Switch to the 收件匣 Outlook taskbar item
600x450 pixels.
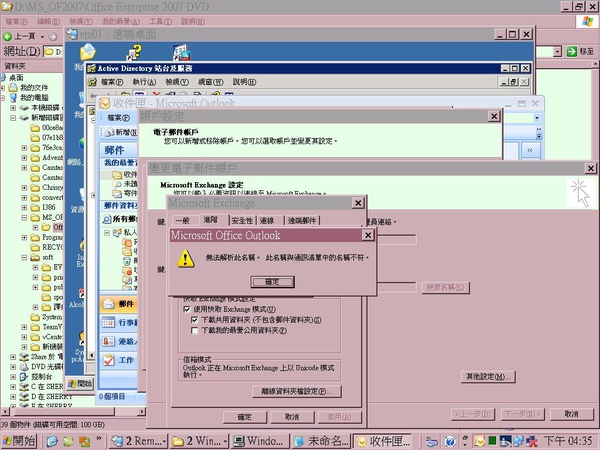(382, 441)
